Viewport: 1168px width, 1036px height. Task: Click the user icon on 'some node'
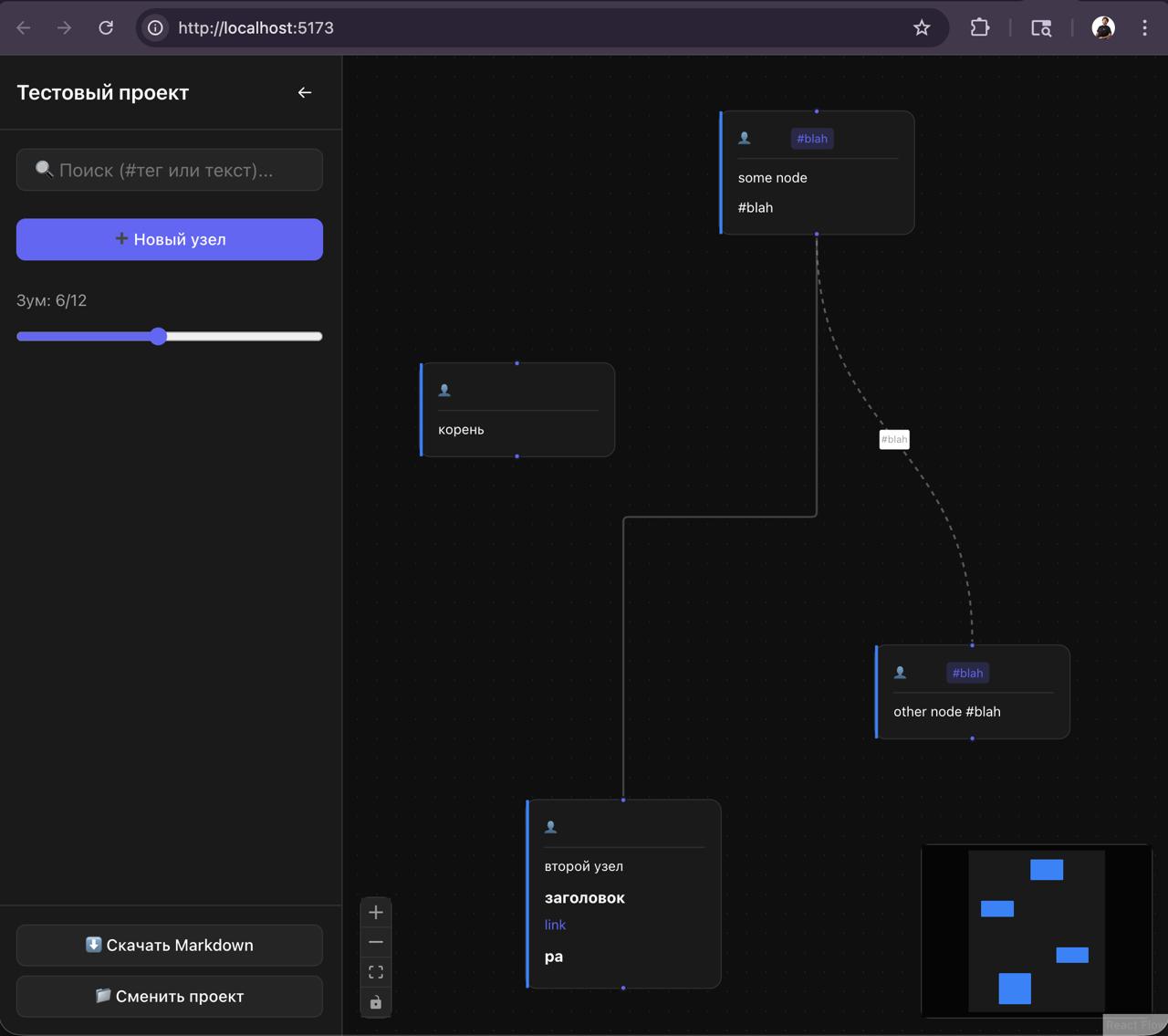coord(745,138)
